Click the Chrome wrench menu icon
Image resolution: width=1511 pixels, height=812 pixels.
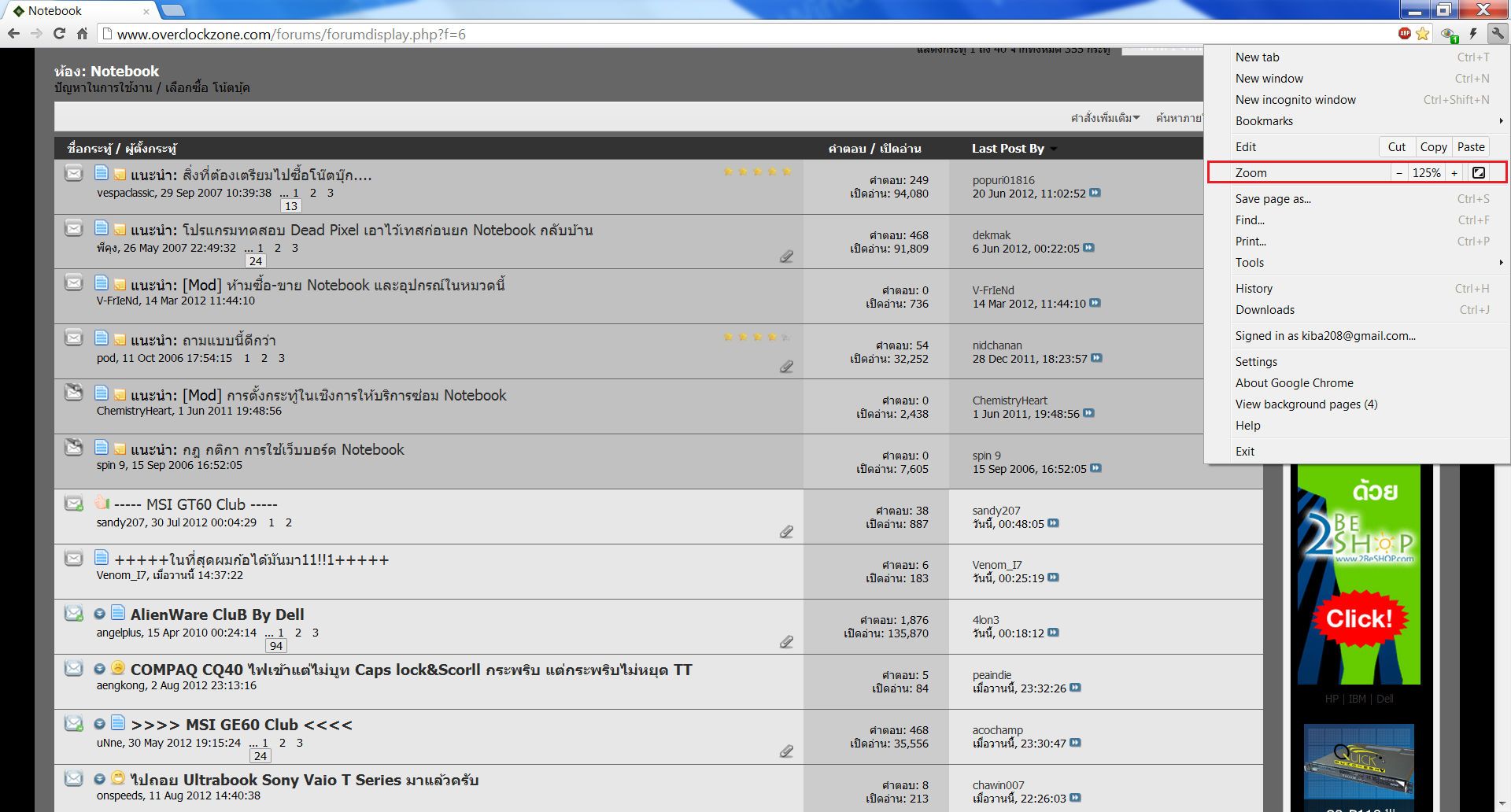(x=1497, y=33)
